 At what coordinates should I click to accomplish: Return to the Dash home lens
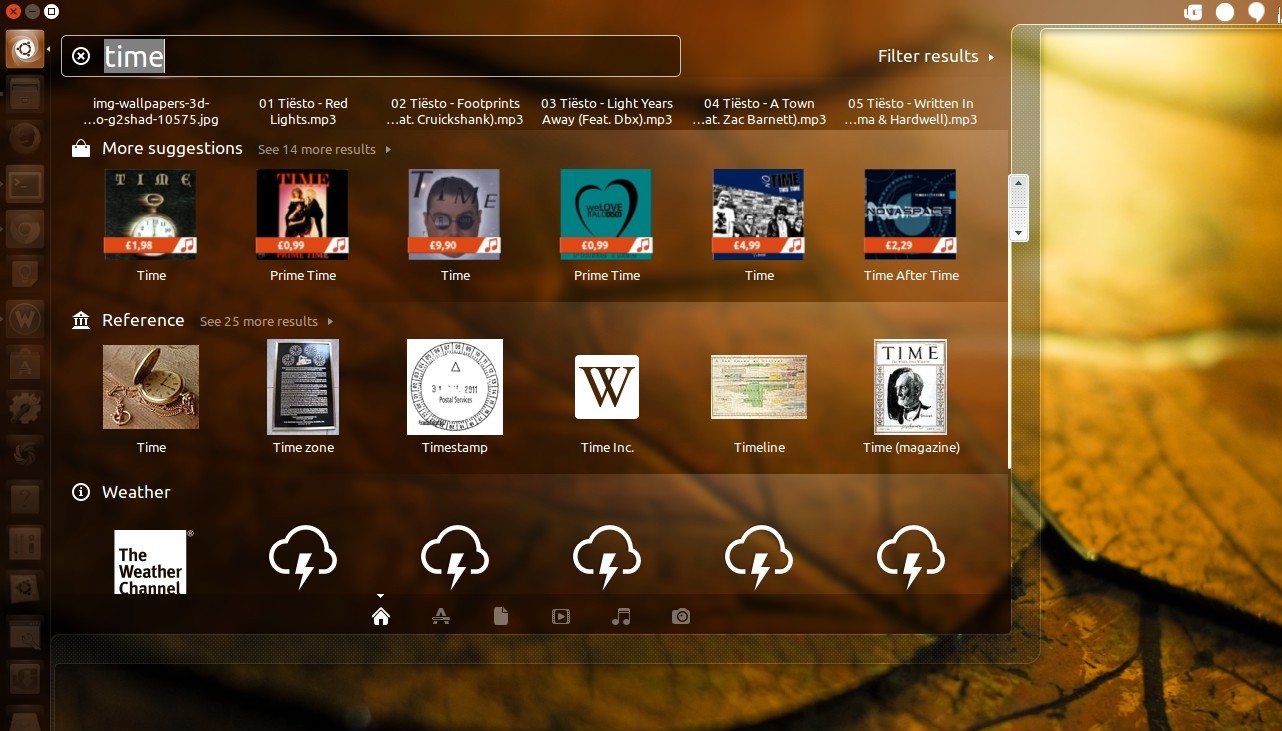[380, 616]
